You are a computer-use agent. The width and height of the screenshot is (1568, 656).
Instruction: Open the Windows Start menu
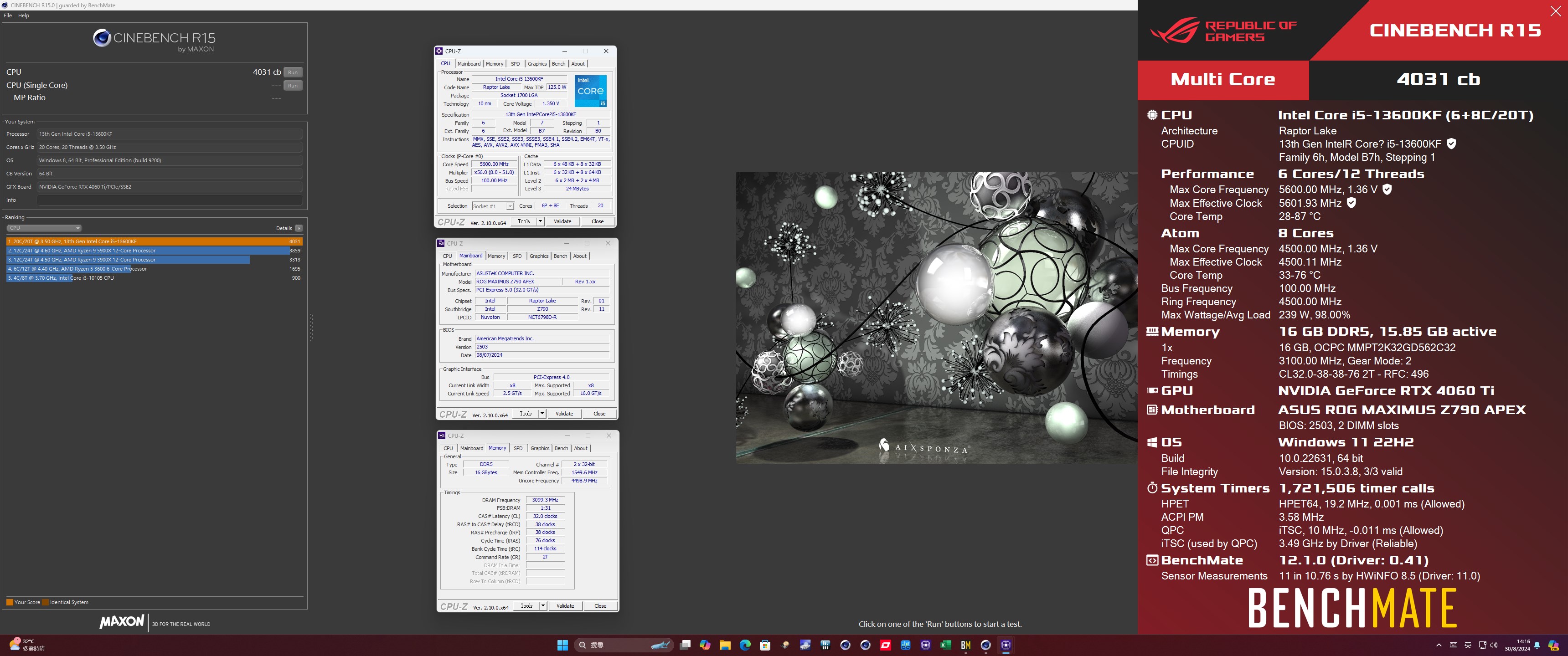pos(562,645)
